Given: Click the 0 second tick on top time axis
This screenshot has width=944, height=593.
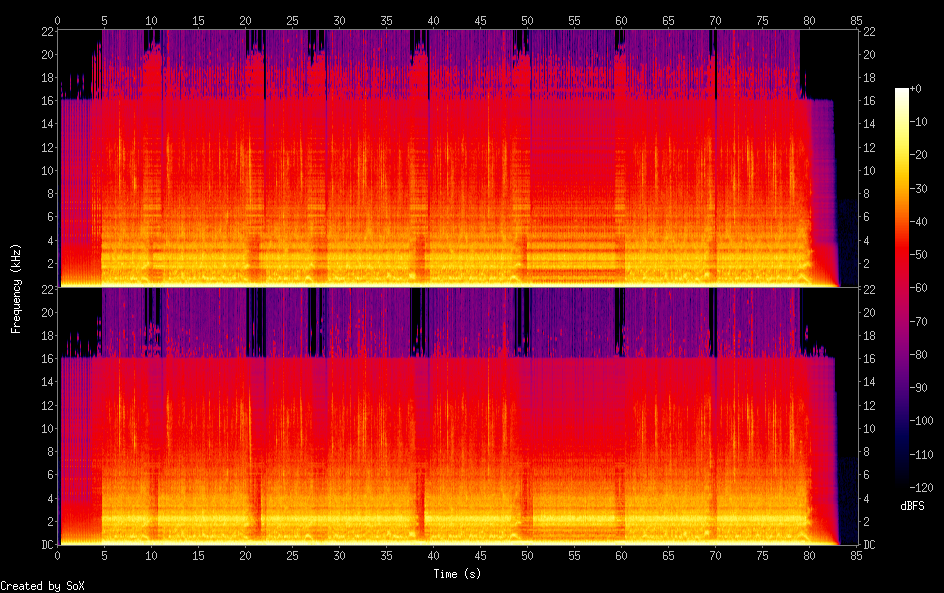Looking at the screenshot, I should tap(58, 20).
